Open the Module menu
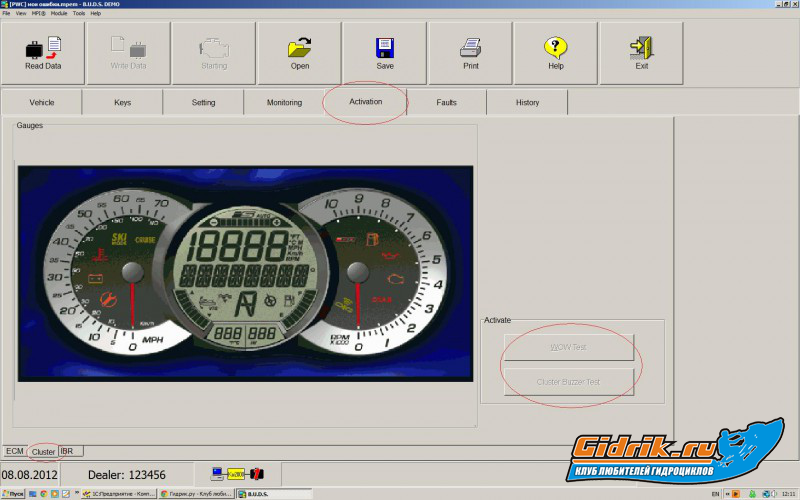Screen dimensions: 800x500 coord(58,13)
